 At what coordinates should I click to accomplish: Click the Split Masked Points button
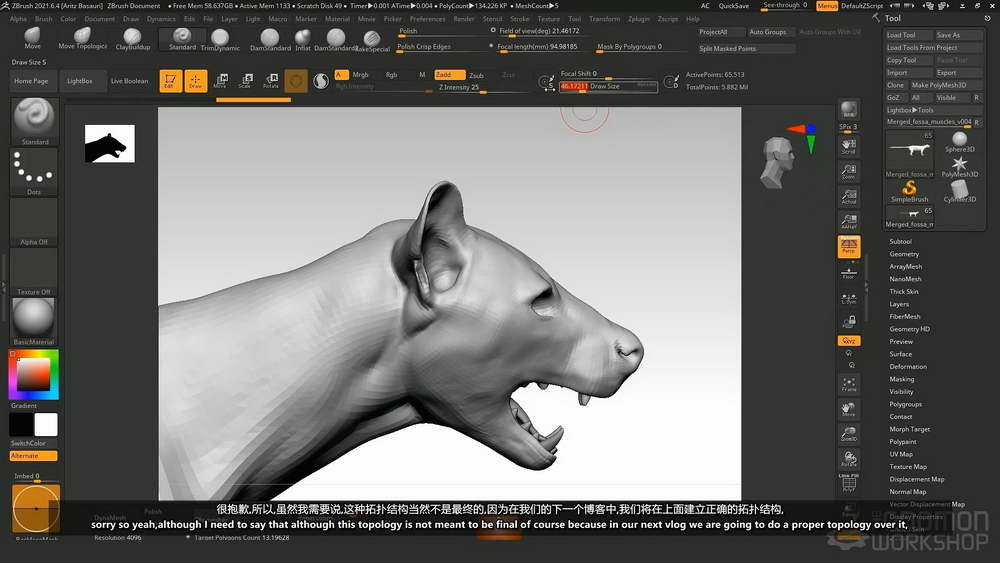pos(746,48)
